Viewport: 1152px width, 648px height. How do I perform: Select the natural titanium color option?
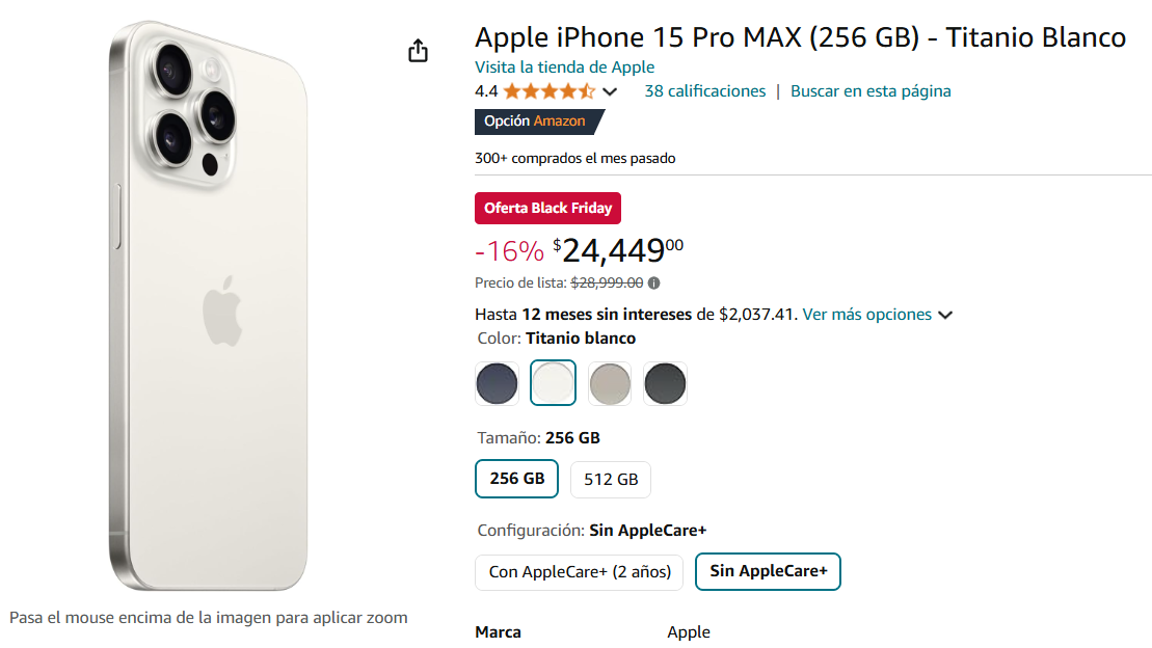pyautogui.click(x=610, y=383)
